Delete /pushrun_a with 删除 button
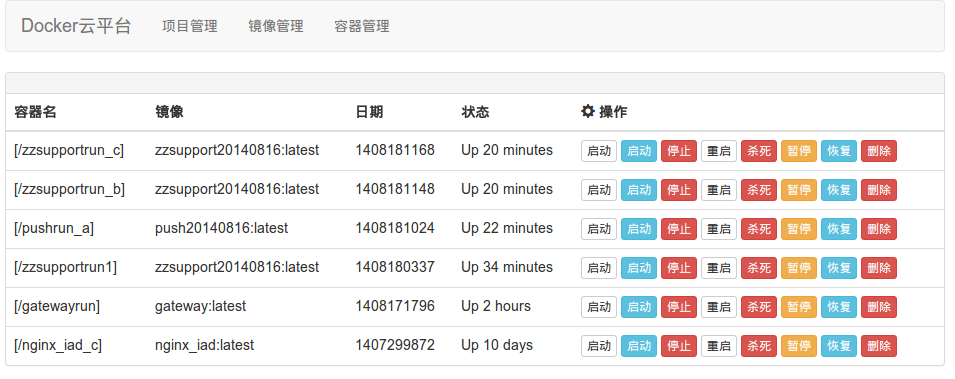This screenshot has height=379, width=955. coord(879,229)
